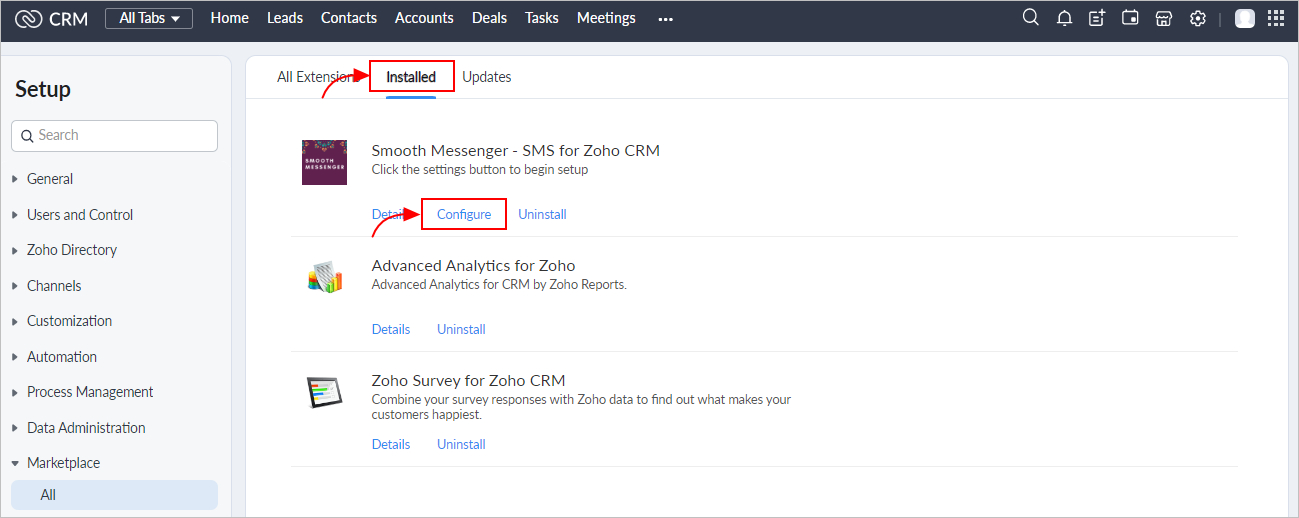This screenshot has height=518, width=1299.
Task: Click the Smooth Messenger extension logo
Action: click(x=324, y=162)
